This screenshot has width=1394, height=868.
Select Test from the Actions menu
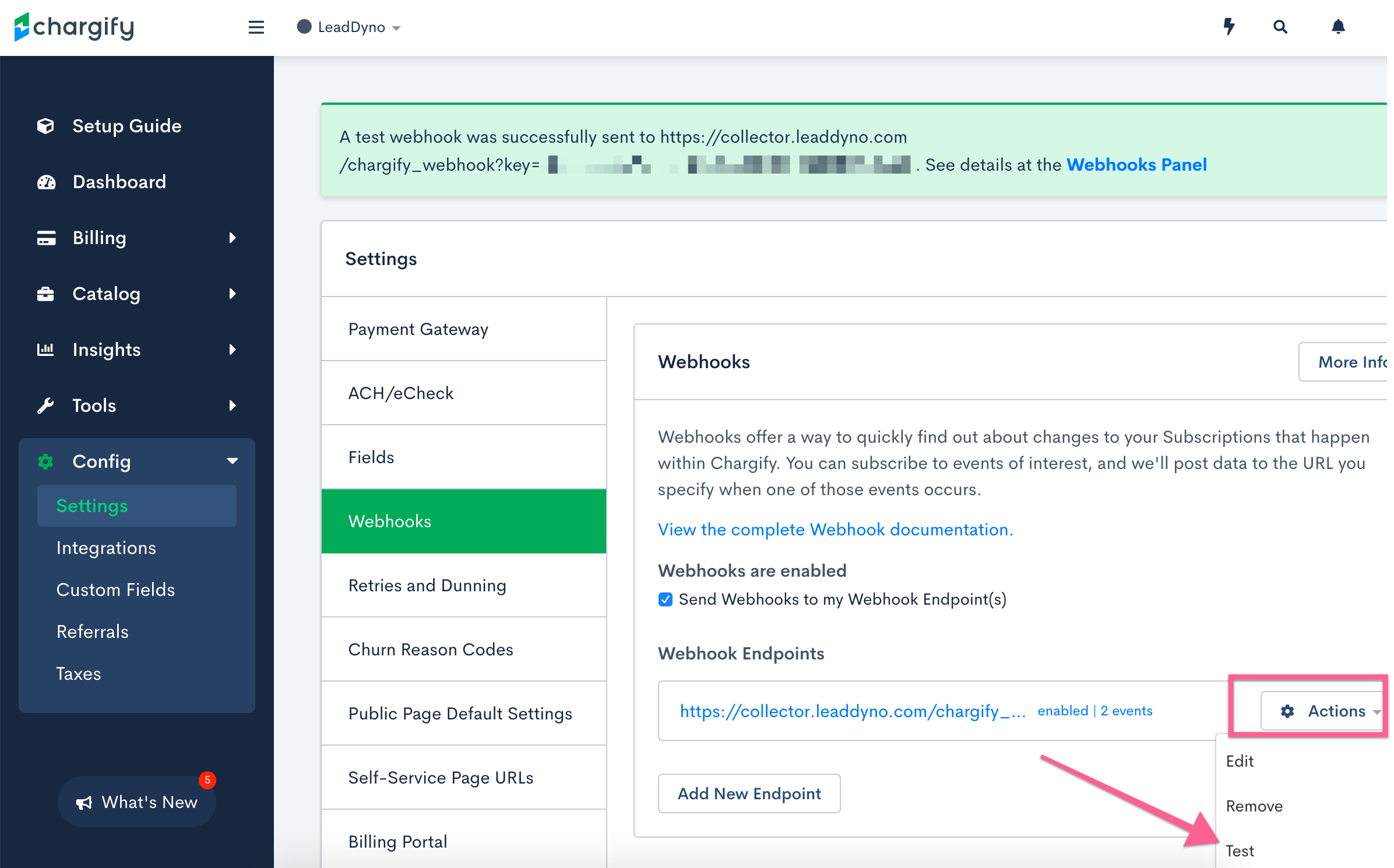(x=1240, y=851)
